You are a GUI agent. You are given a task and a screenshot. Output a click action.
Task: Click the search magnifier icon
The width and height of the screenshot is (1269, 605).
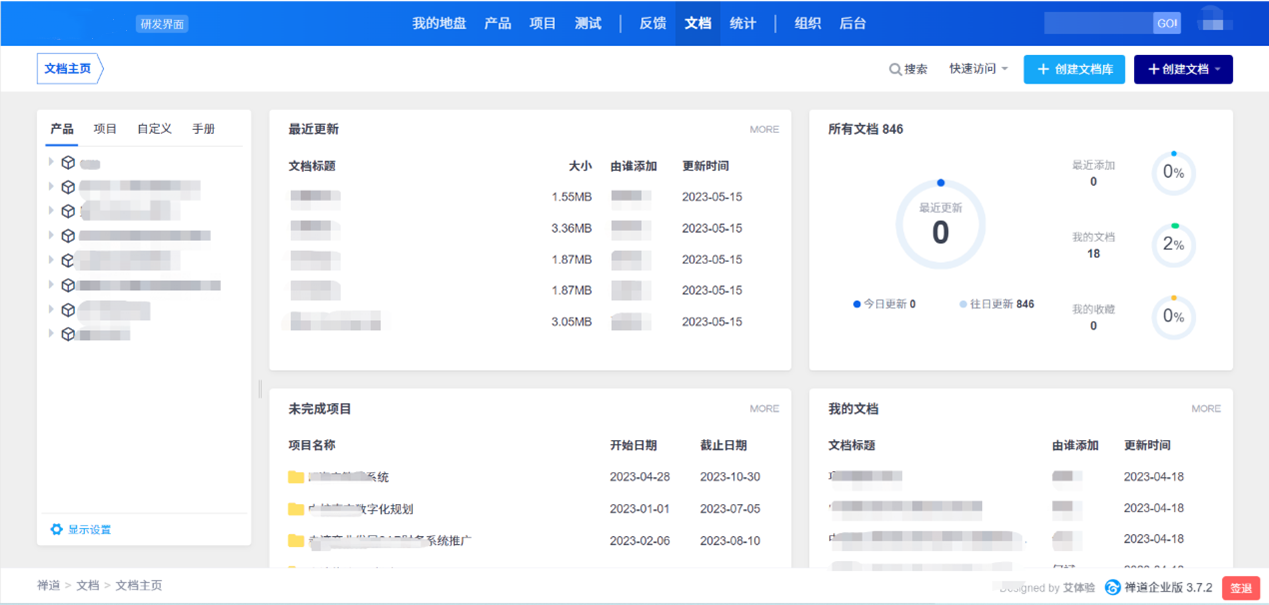(x=895, y=69)
